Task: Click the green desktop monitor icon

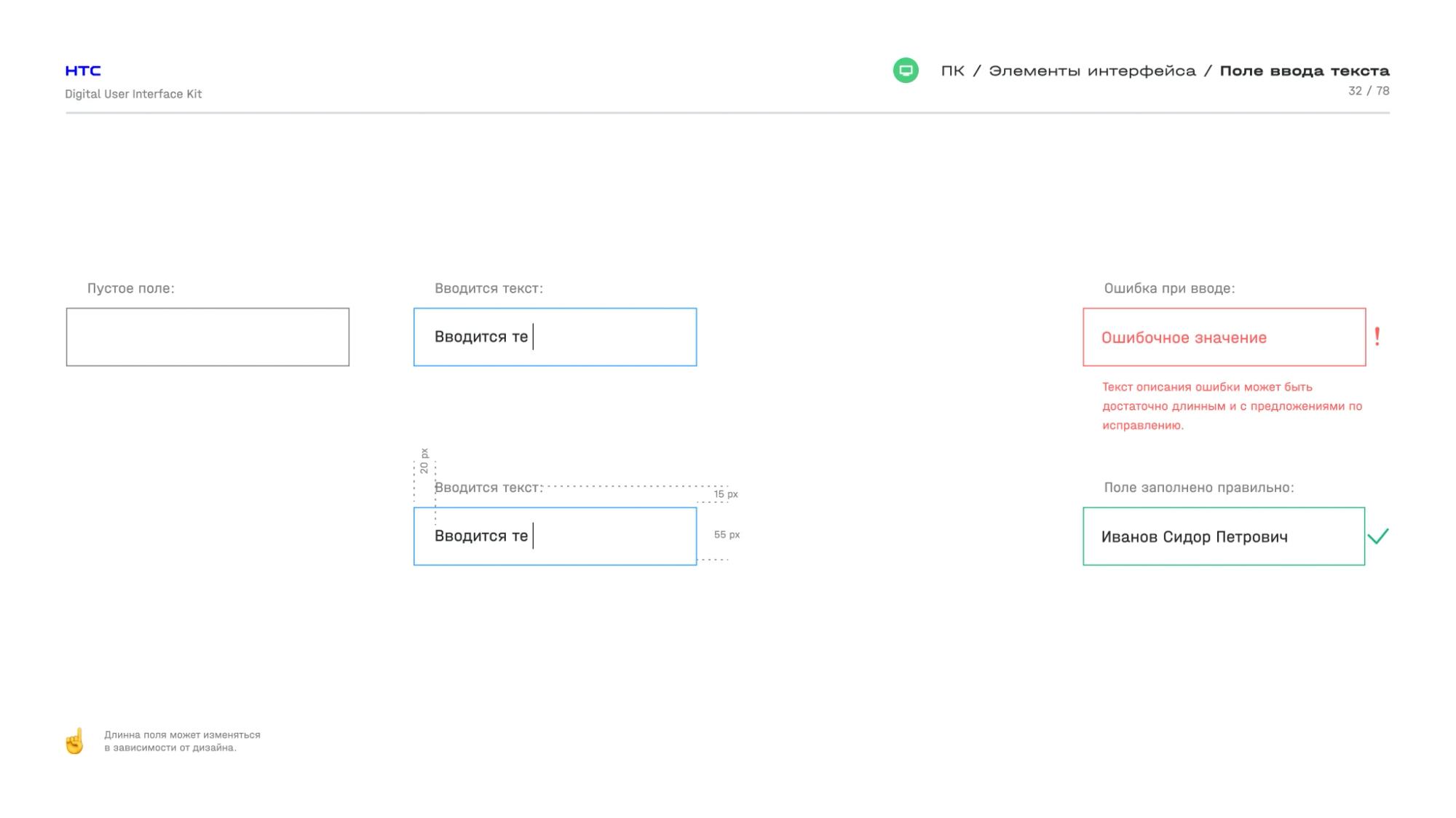Action: pos(906,71)
